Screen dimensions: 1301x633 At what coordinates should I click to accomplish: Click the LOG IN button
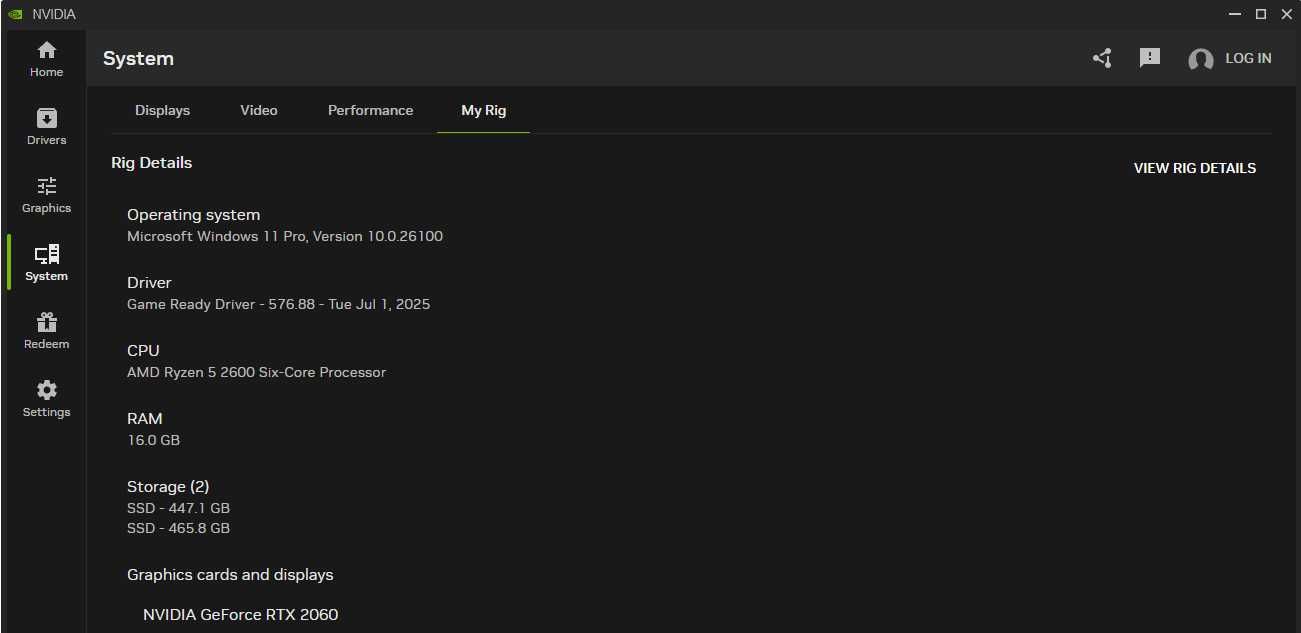tap(1248, 58)
